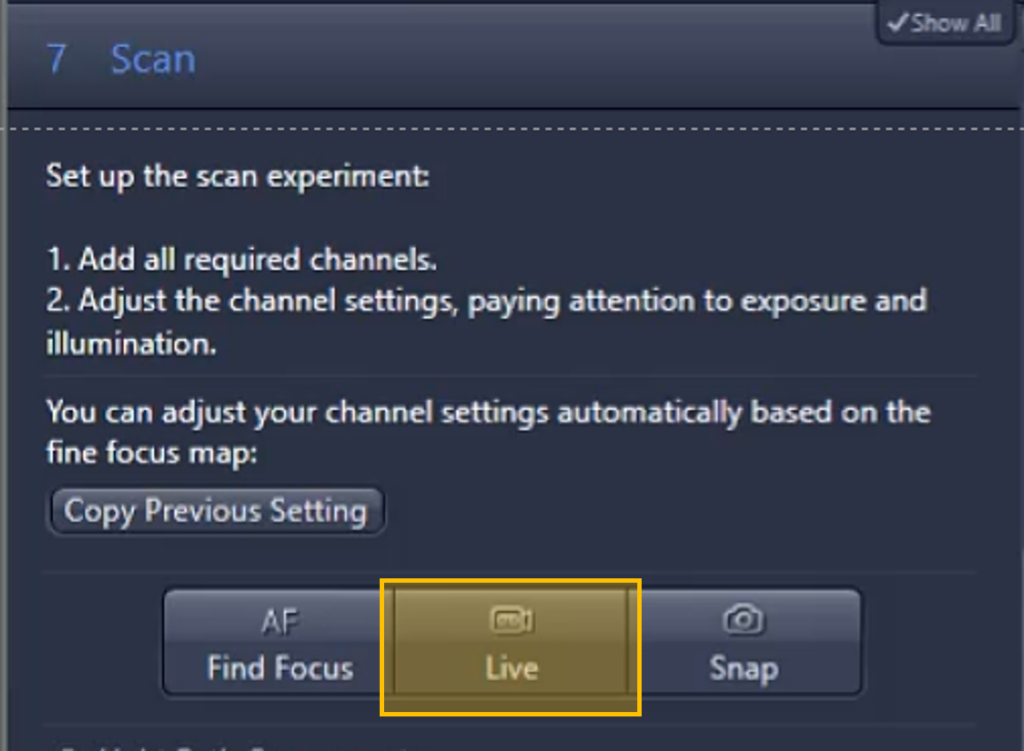Click the 'adjust your channel settings automatically' text

452,413
